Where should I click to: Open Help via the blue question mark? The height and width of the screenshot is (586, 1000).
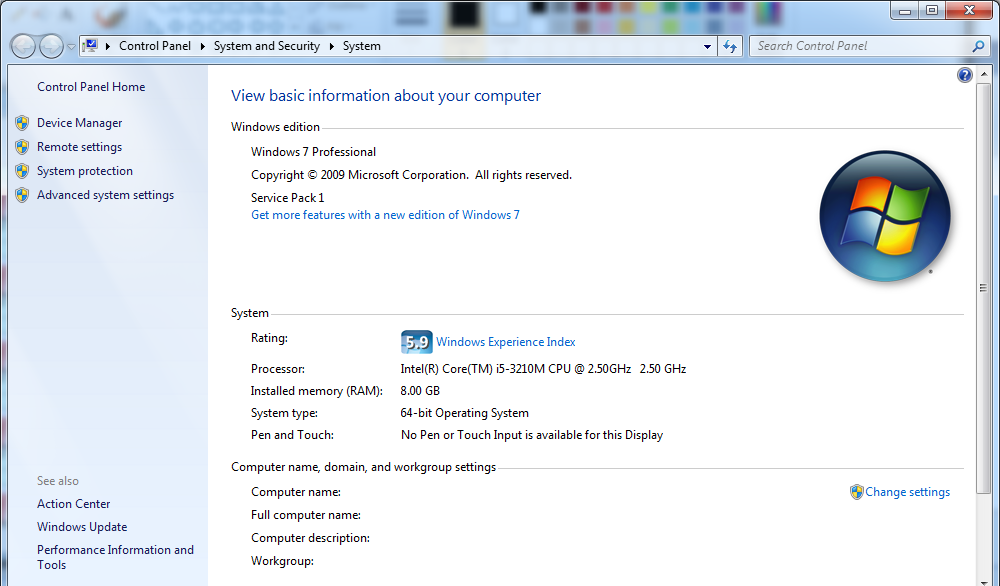click(x=964, y=75)
